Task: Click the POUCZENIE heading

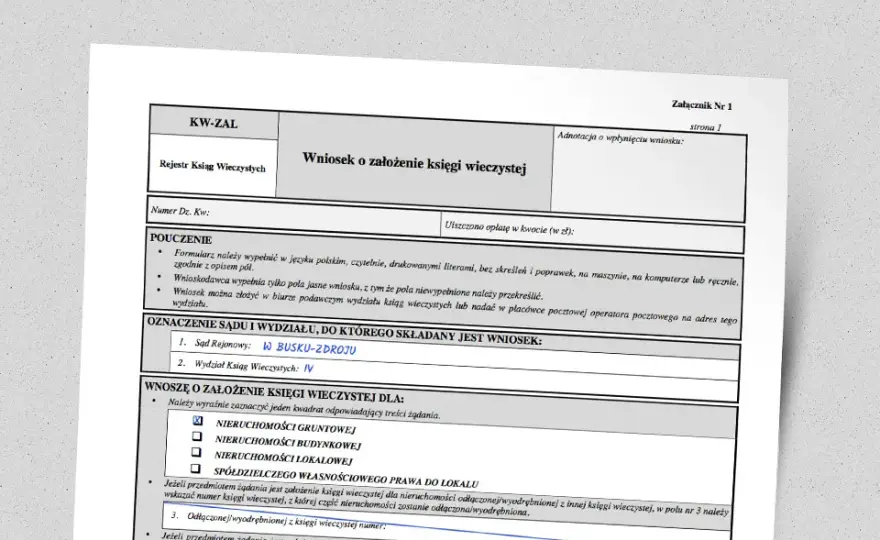Action: pyautogui.click(x=181, y=239)
